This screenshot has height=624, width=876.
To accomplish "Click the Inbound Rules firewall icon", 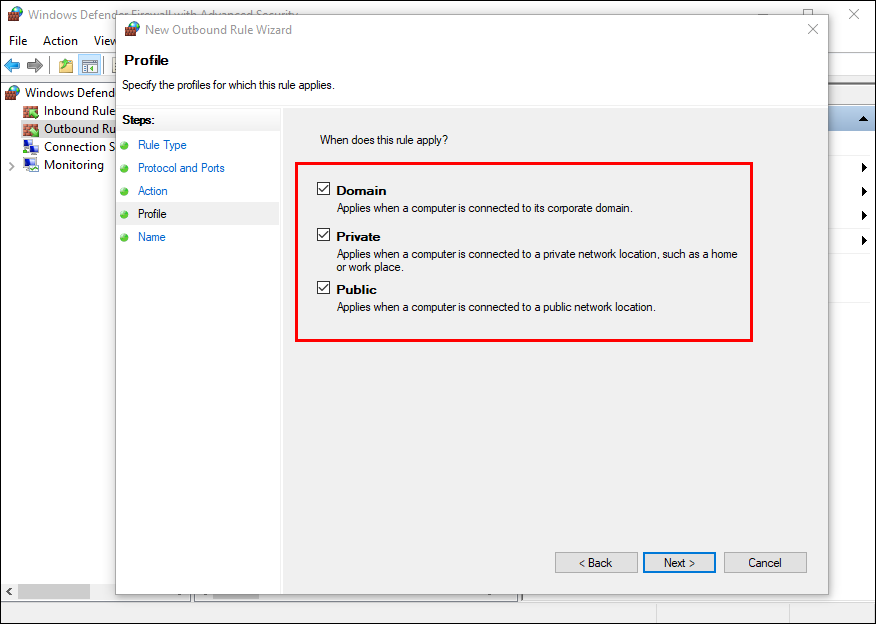I will click(x=31, y=111).
